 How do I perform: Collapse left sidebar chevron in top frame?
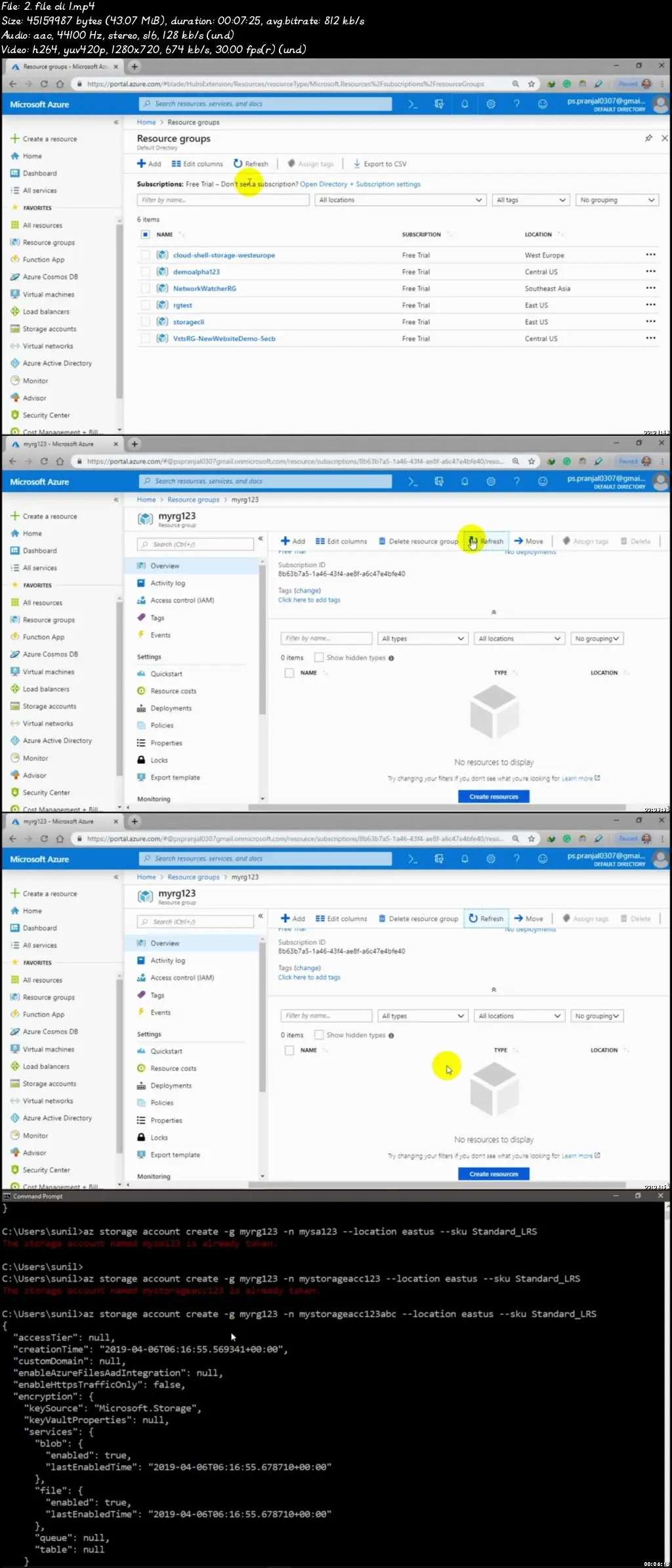coord(116,122)
